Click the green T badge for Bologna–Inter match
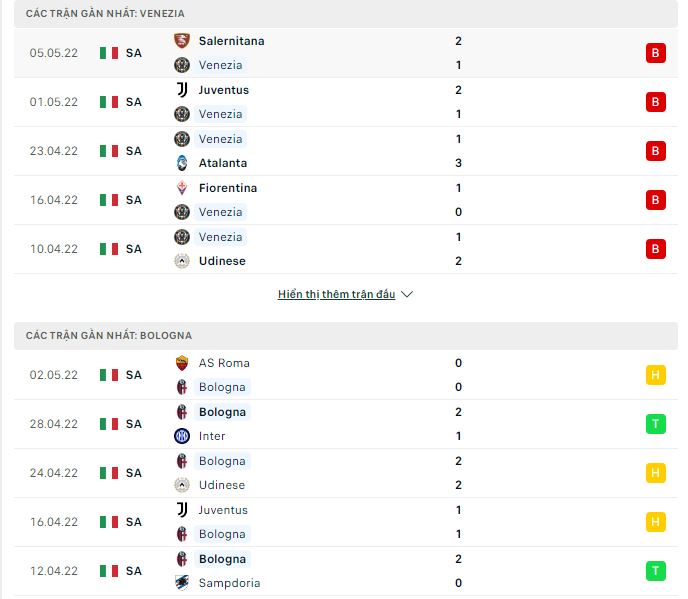 656,424
